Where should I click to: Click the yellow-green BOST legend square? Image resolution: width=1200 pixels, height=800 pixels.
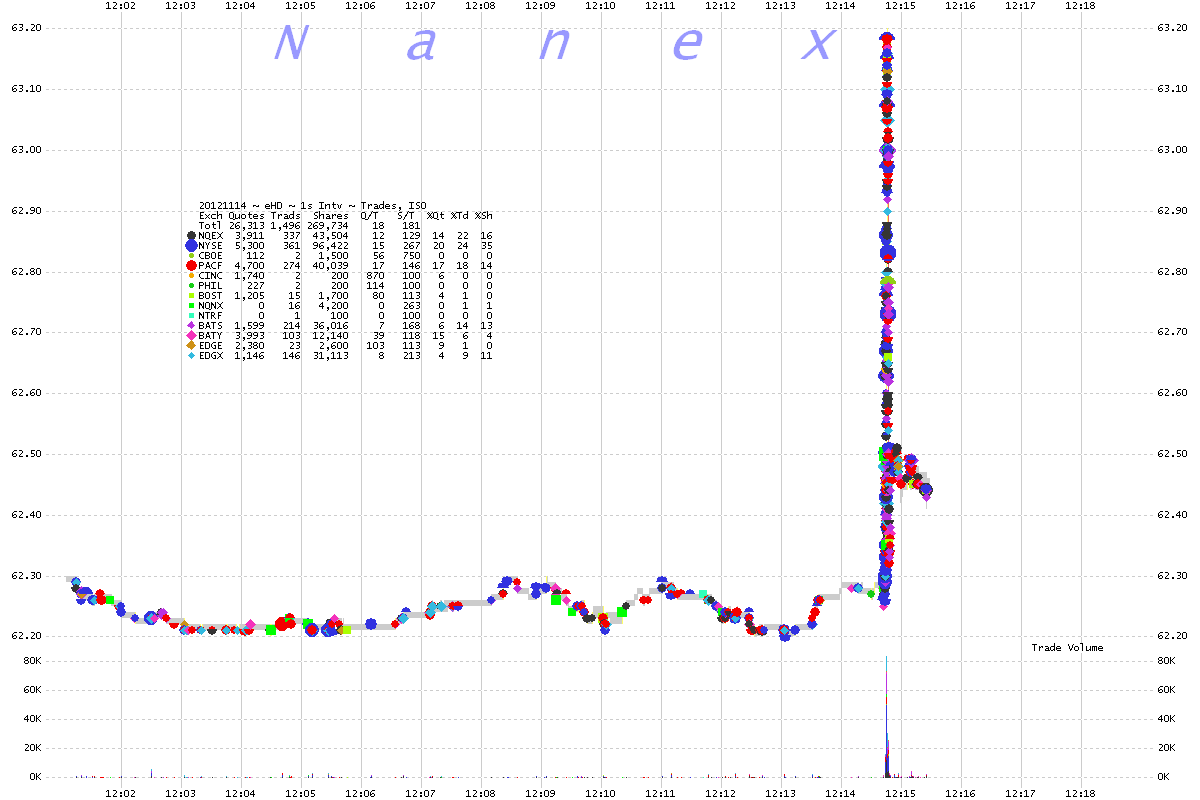(x=191, y=296)
